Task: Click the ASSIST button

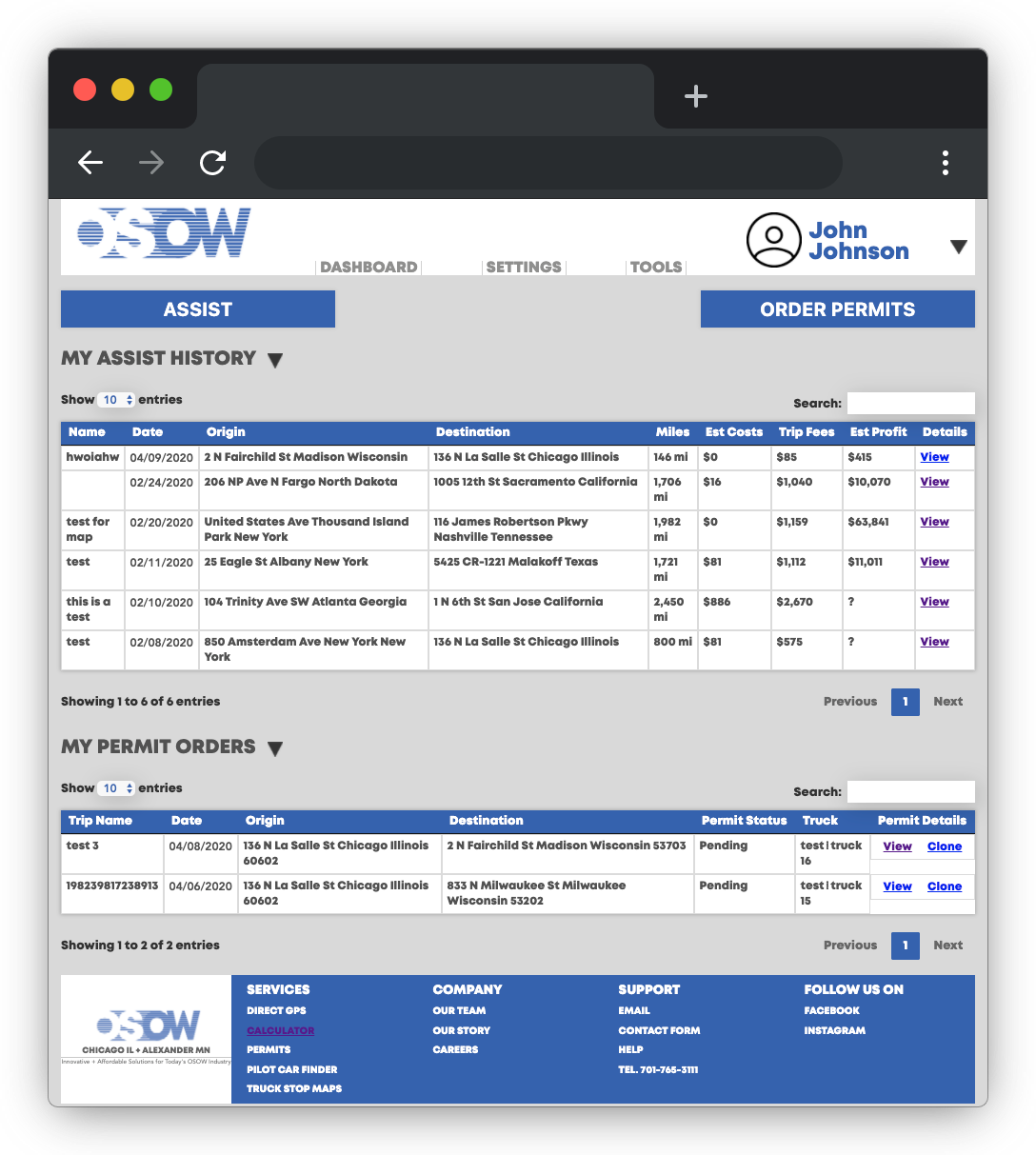Action: click(x=197, y=309)
